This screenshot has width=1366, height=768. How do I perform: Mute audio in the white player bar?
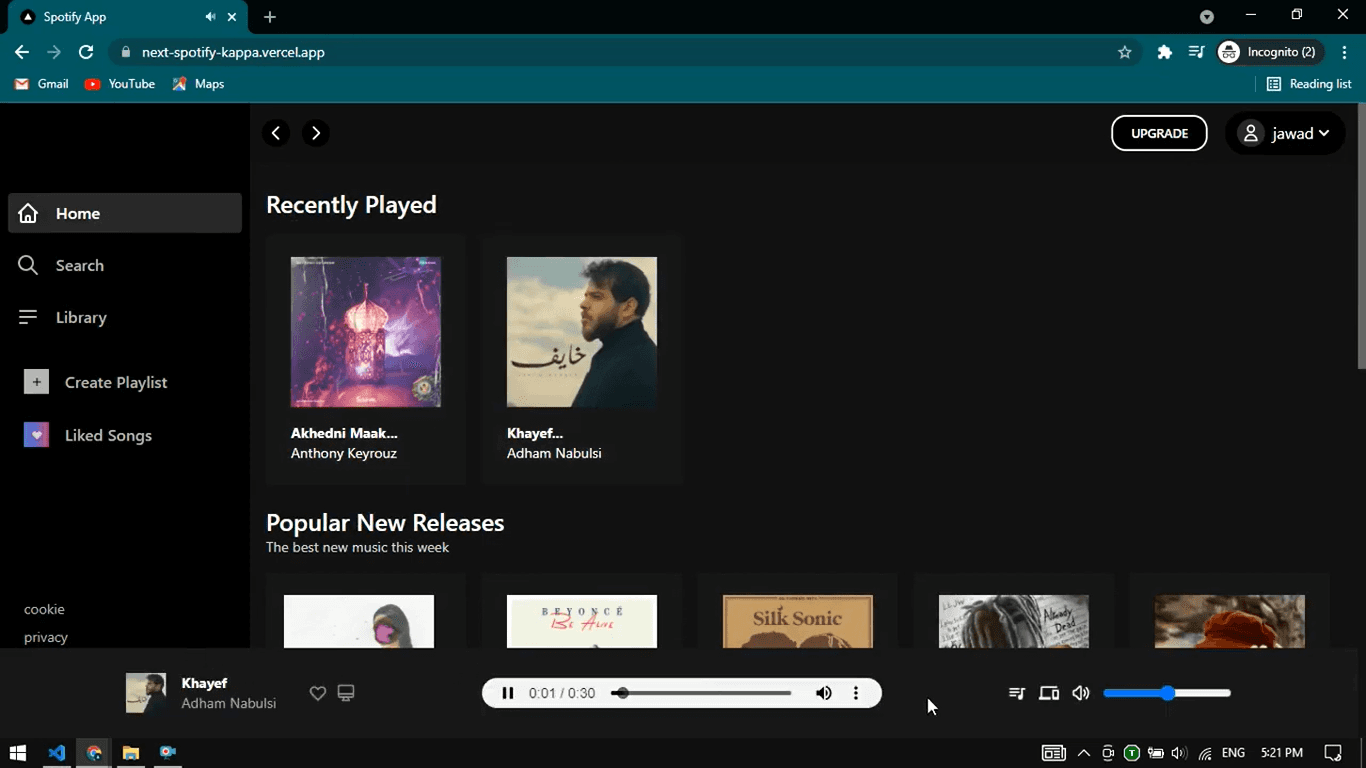point(824,693)
